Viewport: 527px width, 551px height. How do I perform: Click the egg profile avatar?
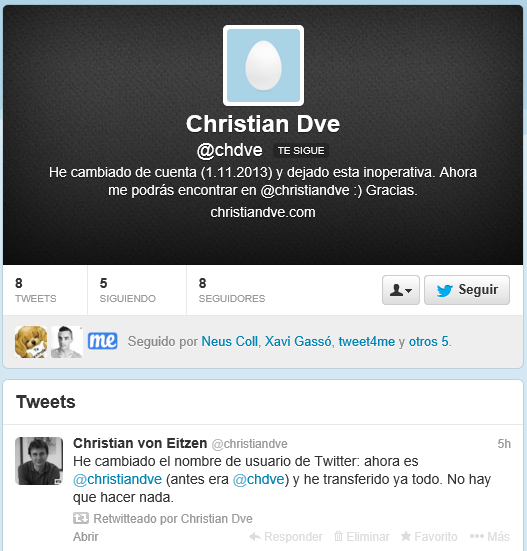point(263,65)
